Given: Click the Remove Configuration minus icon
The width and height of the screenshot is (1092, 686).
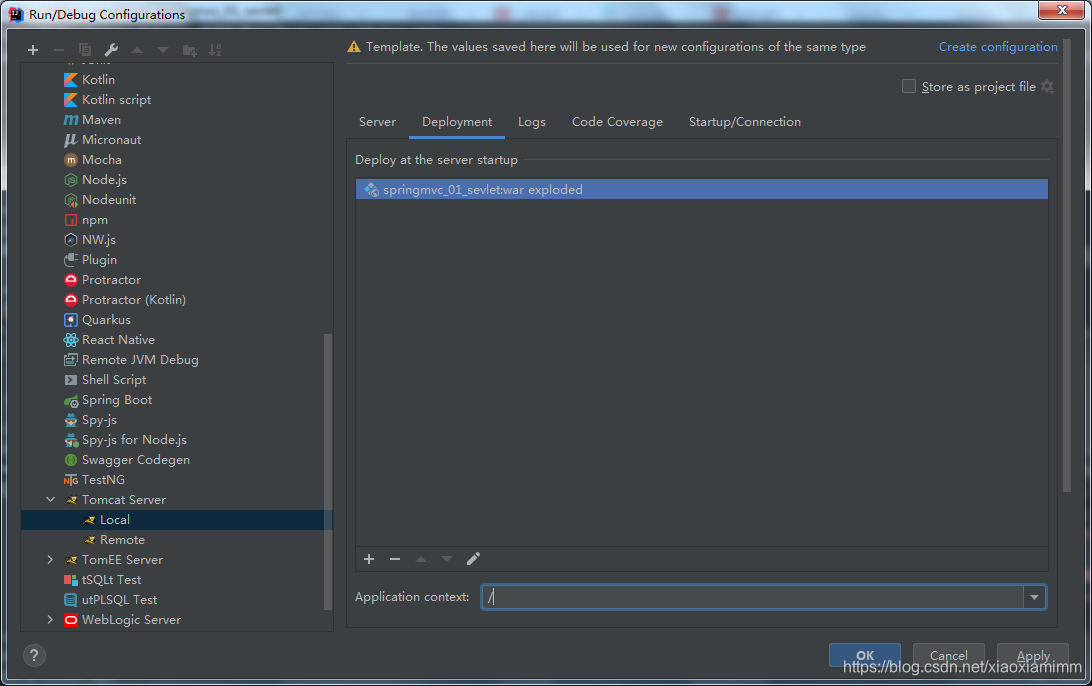Looking at the screenshot, I should pos(58,50).
